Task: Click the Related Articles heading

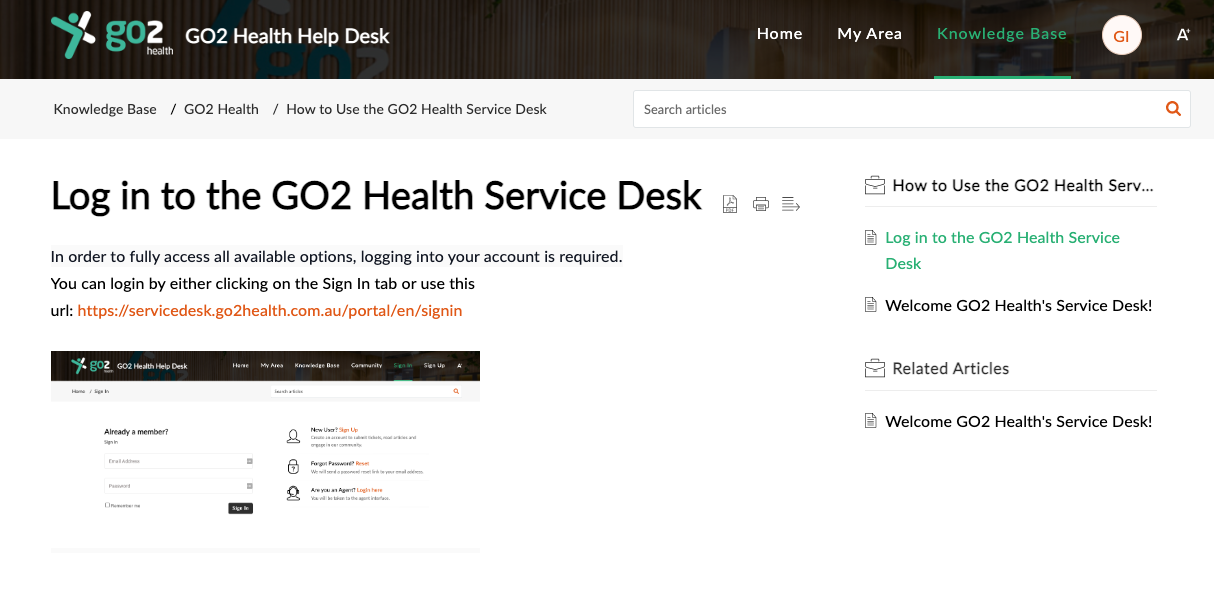Action: 951,368
